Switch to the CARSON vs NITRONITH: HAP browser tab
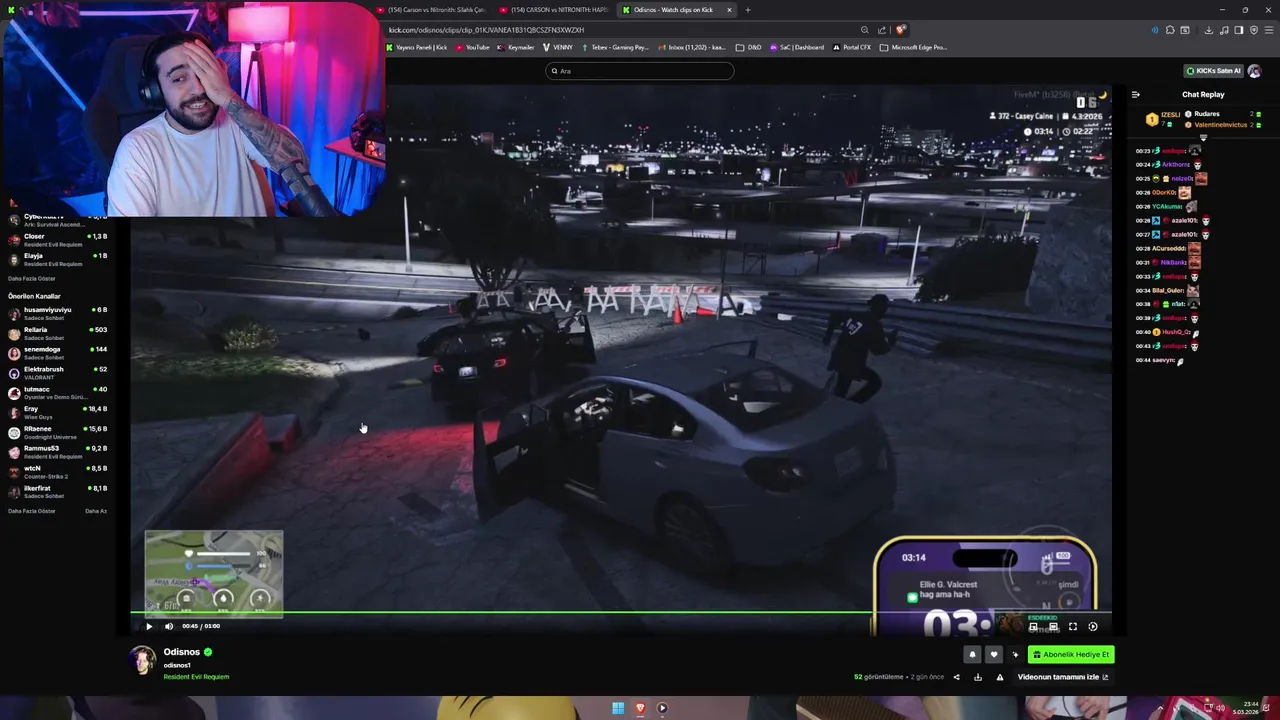The height and width of the screenshot is (720, 1280). [x=554, y=10]
